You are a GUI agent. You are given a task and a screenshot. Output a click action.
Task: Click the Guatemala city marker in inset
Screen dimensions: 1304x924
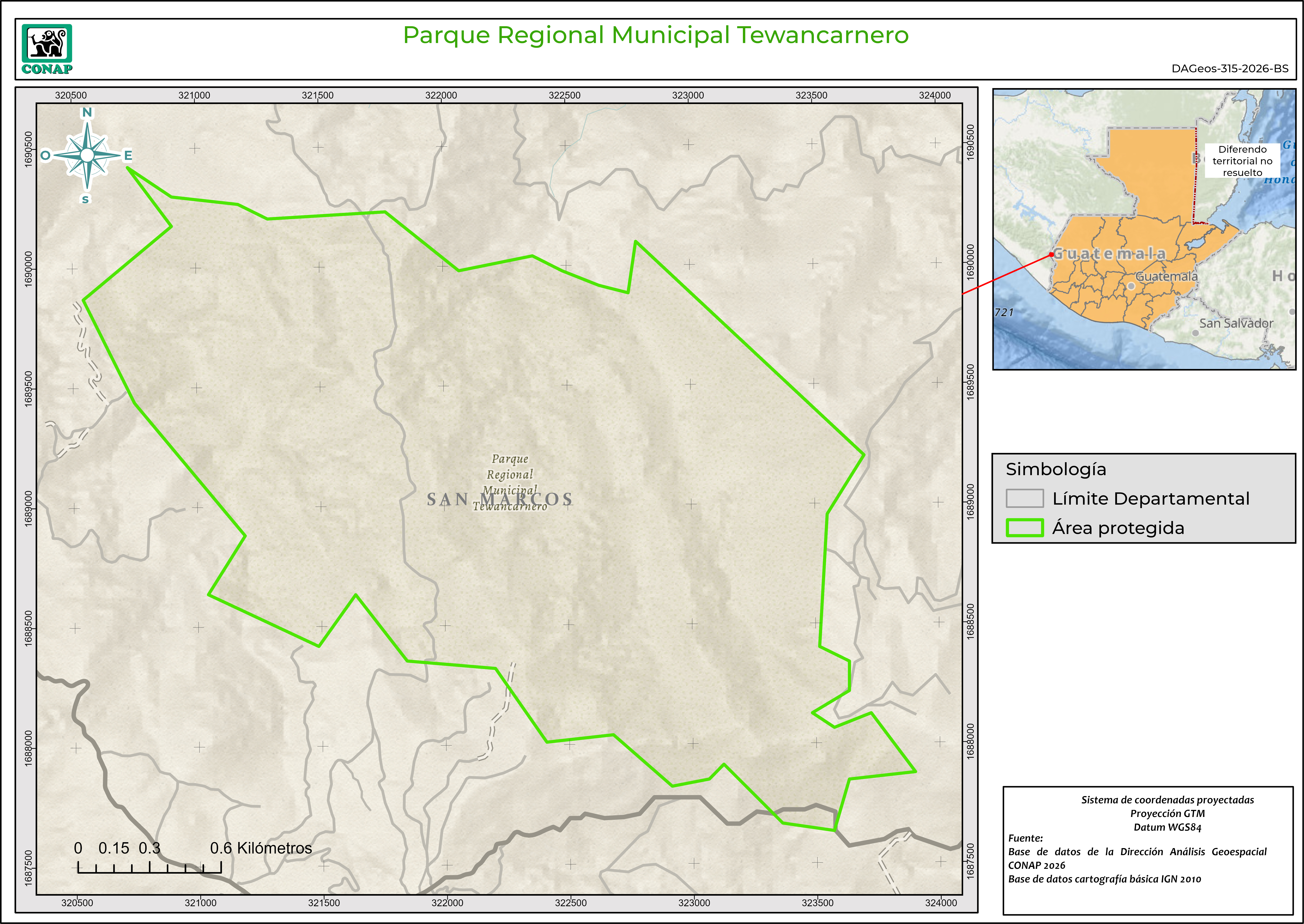pyautogui.click(x=1131, y=286)
